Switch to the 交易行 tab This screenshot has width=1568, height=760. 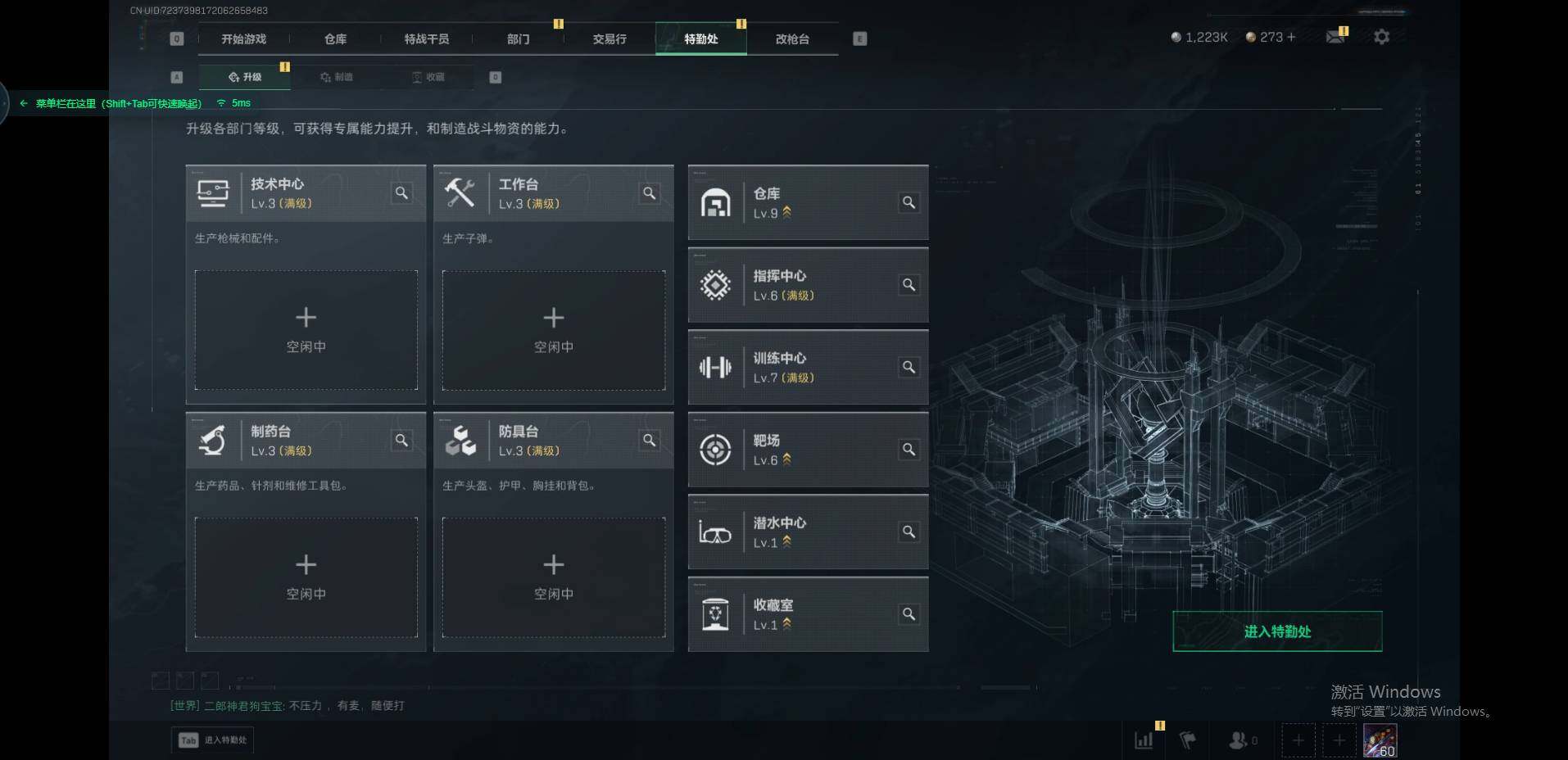click(610, 39)
